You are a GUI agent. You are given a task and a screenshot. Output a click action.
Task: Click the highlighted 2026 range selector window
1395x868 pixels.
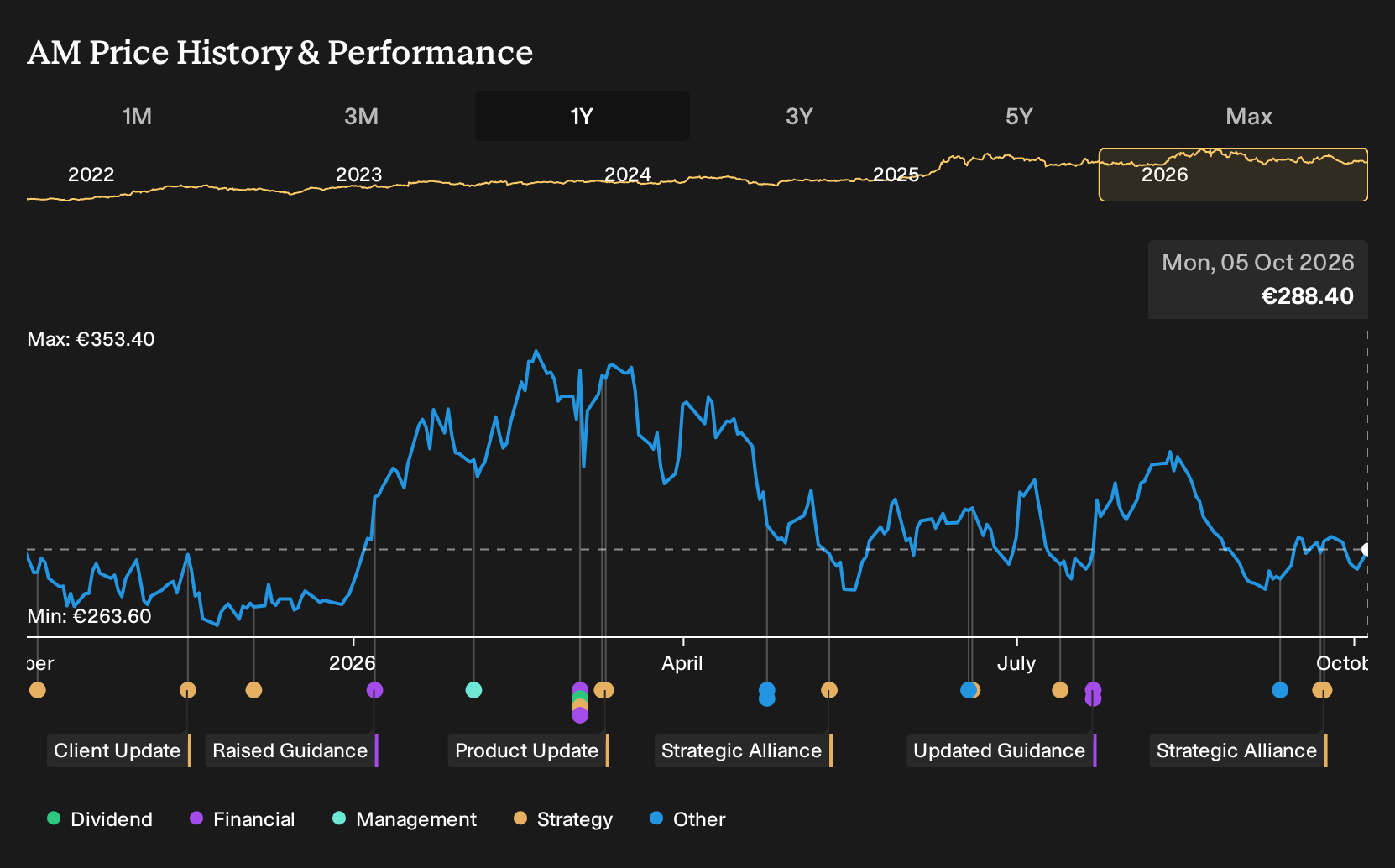[x=1233, y=175]
